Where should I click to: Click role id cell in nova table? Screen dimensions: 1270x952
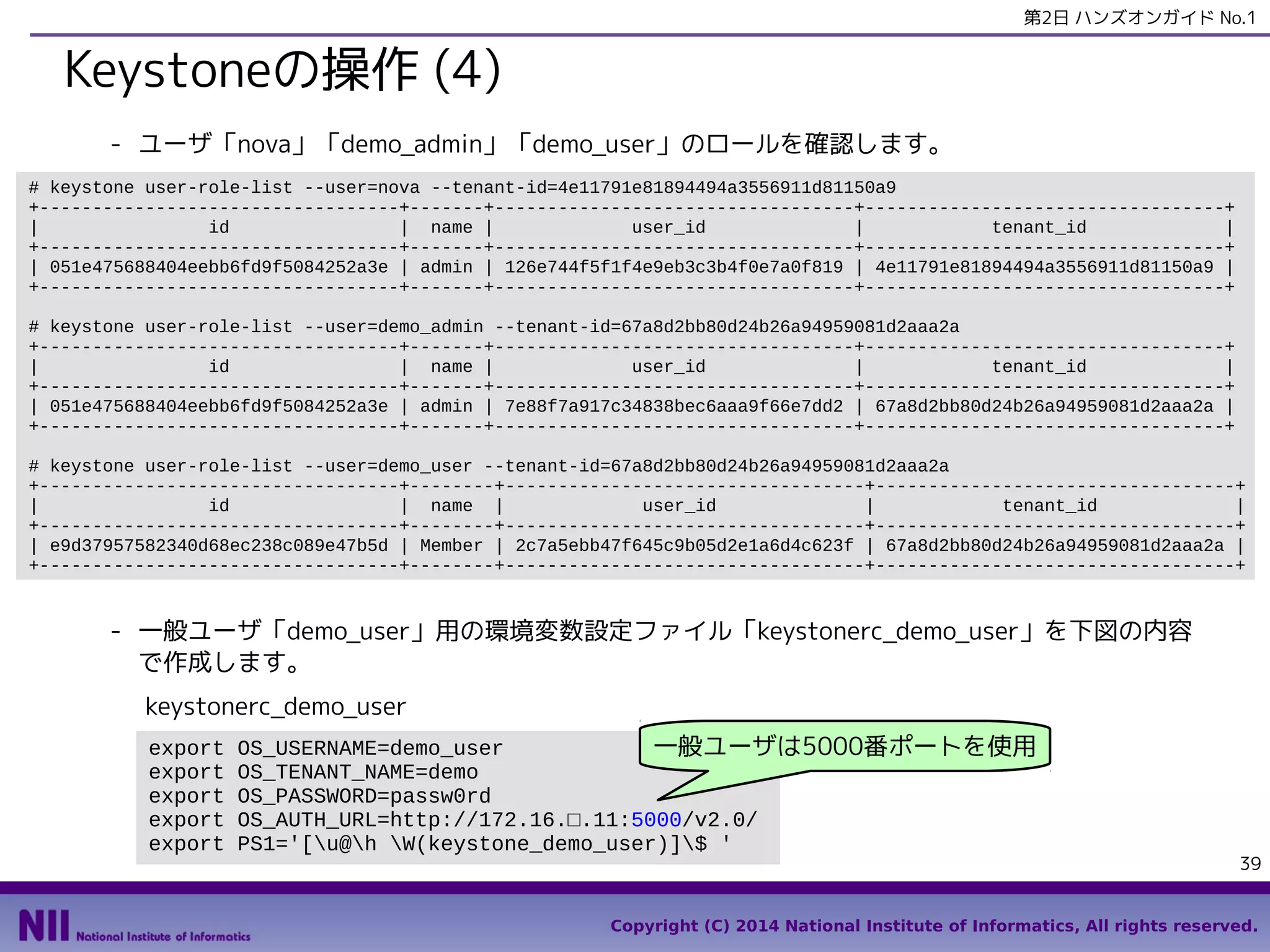(x=219, y=267)
